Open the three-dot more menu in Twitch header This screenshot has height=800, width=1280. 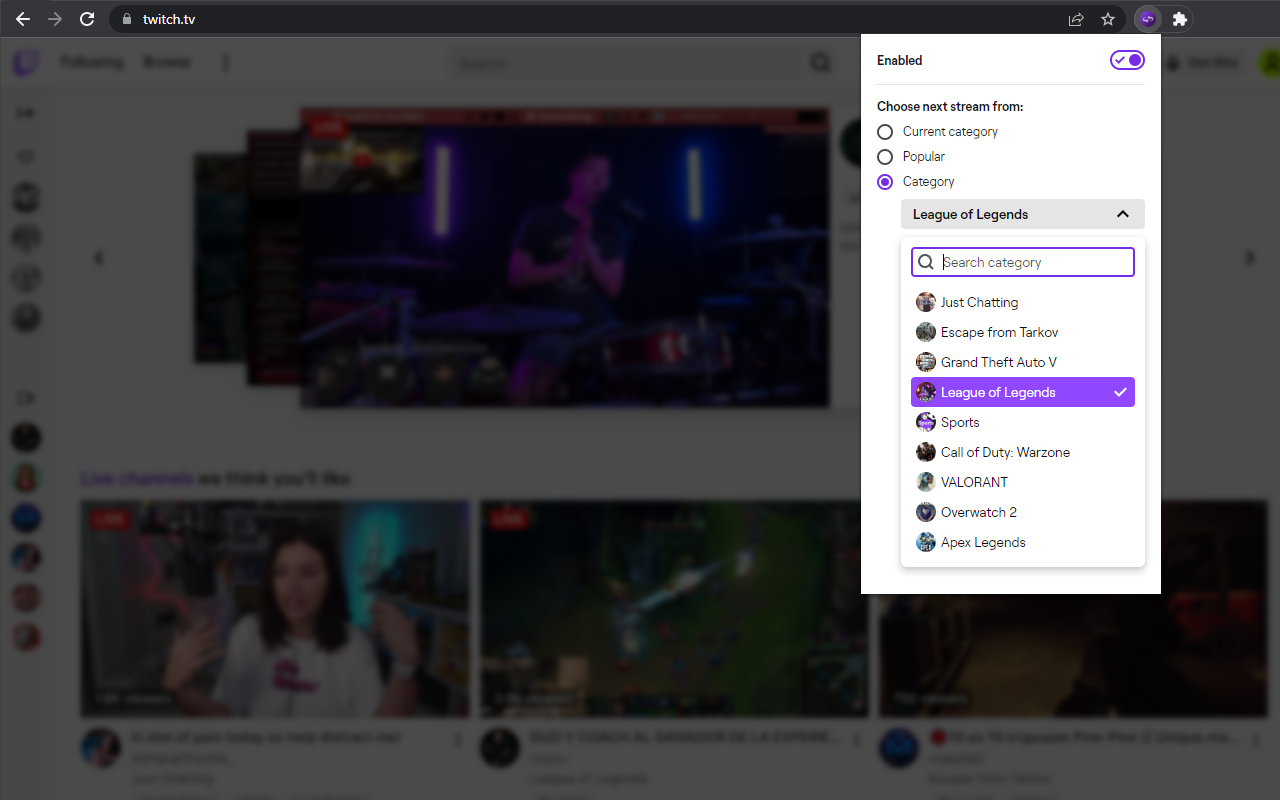226,63
